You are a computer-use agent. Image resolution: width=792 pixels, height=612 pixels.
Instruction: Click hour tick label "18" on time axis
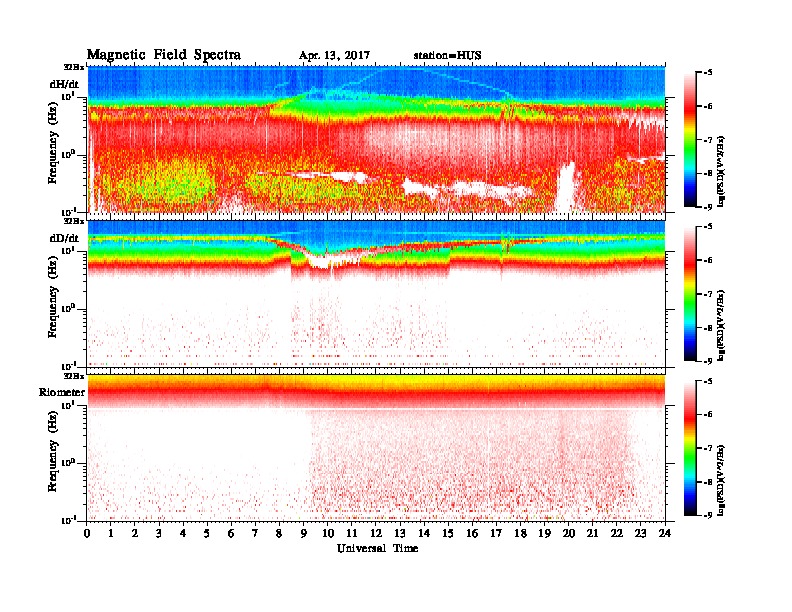pyautogui.click(x=520, y=534)
